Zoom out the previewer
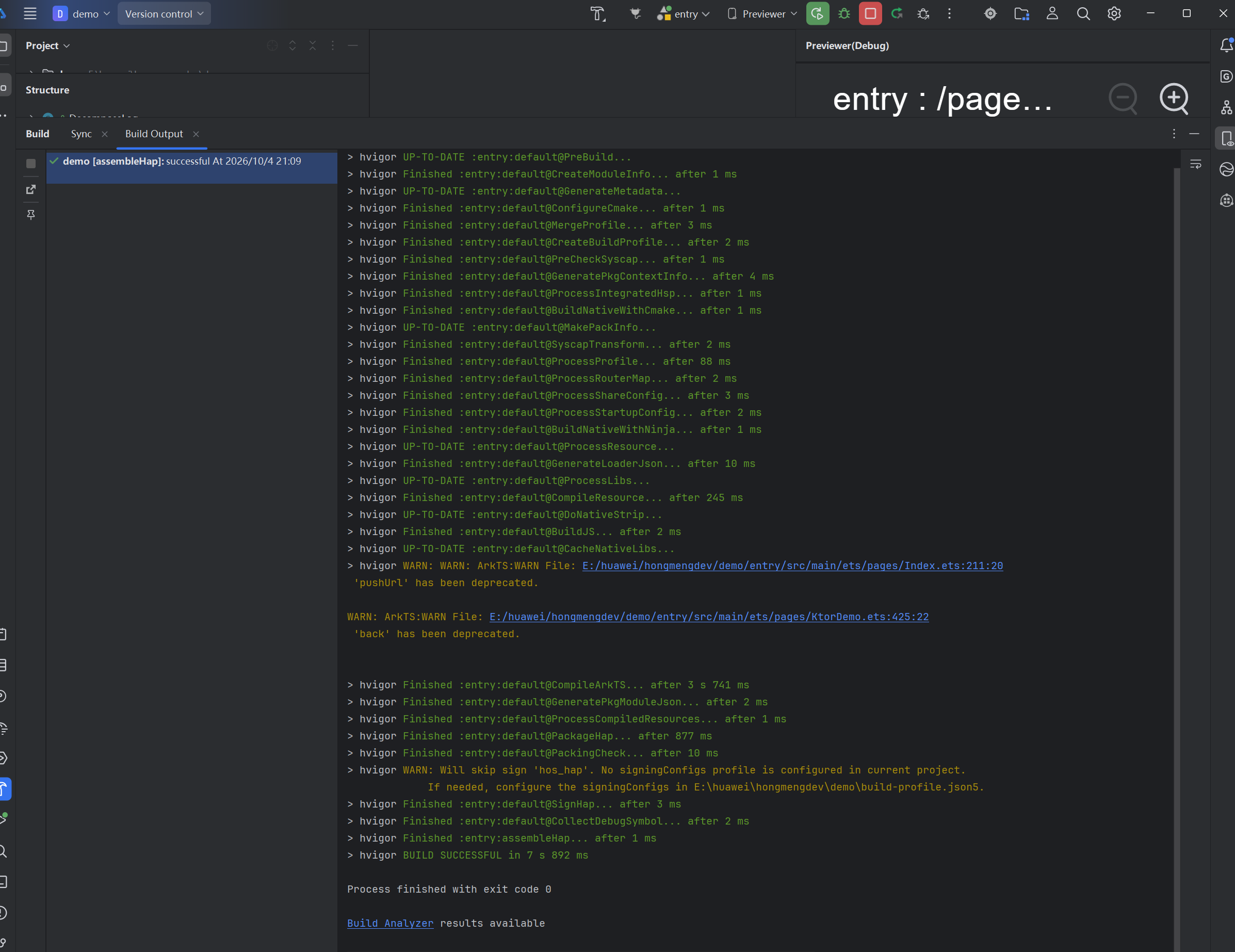The width and height of the screenshot is (1235, 952). 1123,99
